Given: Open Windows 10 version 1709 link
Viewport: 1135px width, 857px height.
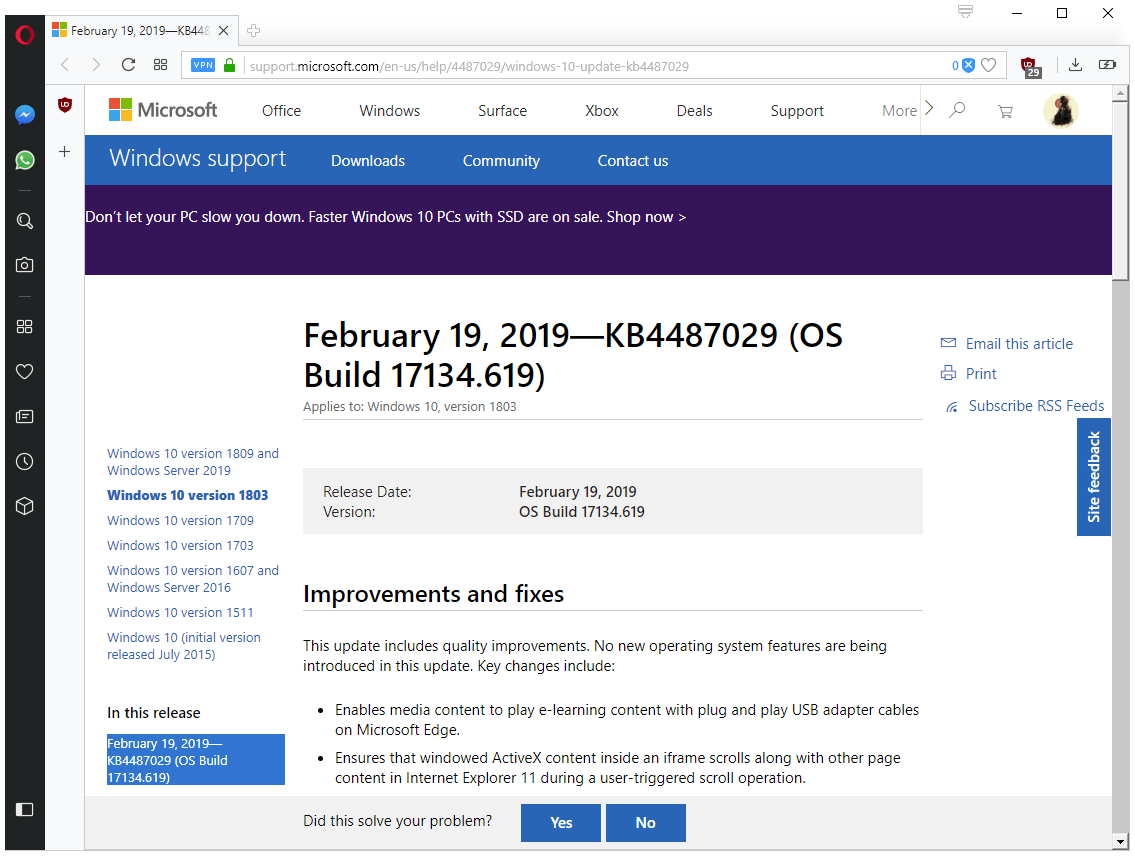Looking at the screenshot, I should pyautogui.click(x=180, y=520).
